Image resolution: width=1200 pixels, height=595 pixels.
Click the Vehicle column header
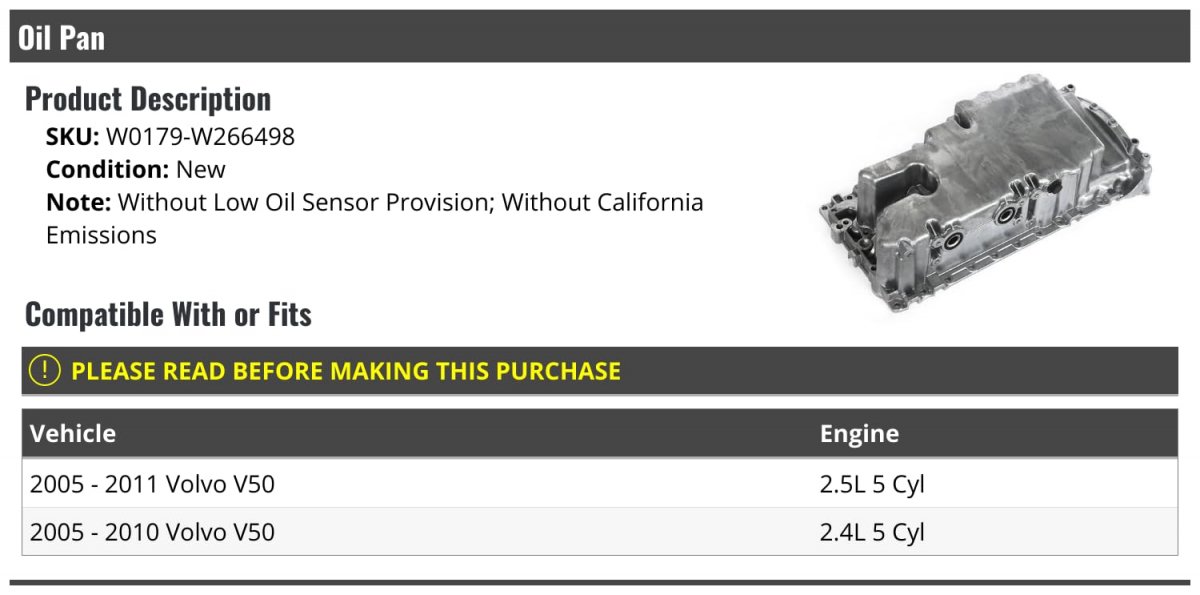click(x=73, y=433)
